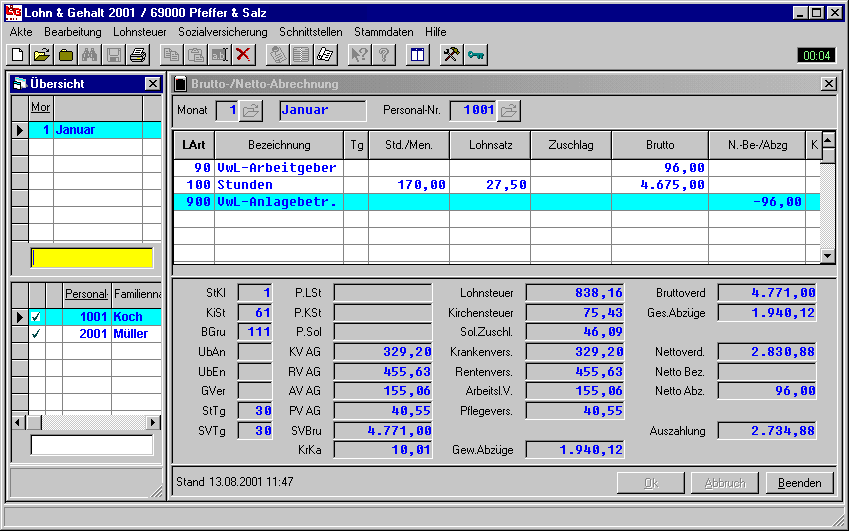
Task: Click the Zuschlag column header
Action: [x=571, y=145]
